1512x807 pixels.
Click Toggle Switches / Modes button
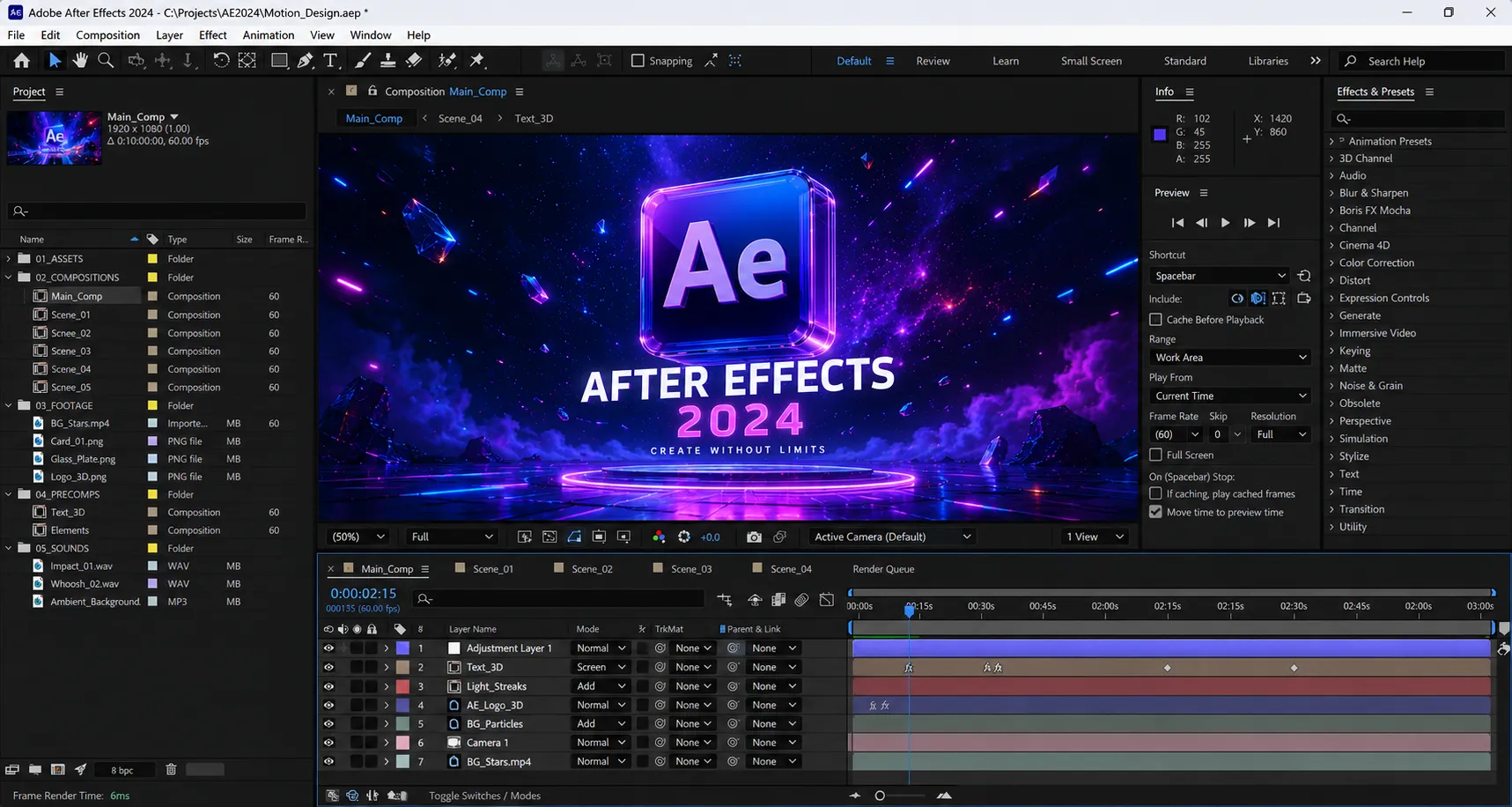pyautogui.click(x=484, y=796)
